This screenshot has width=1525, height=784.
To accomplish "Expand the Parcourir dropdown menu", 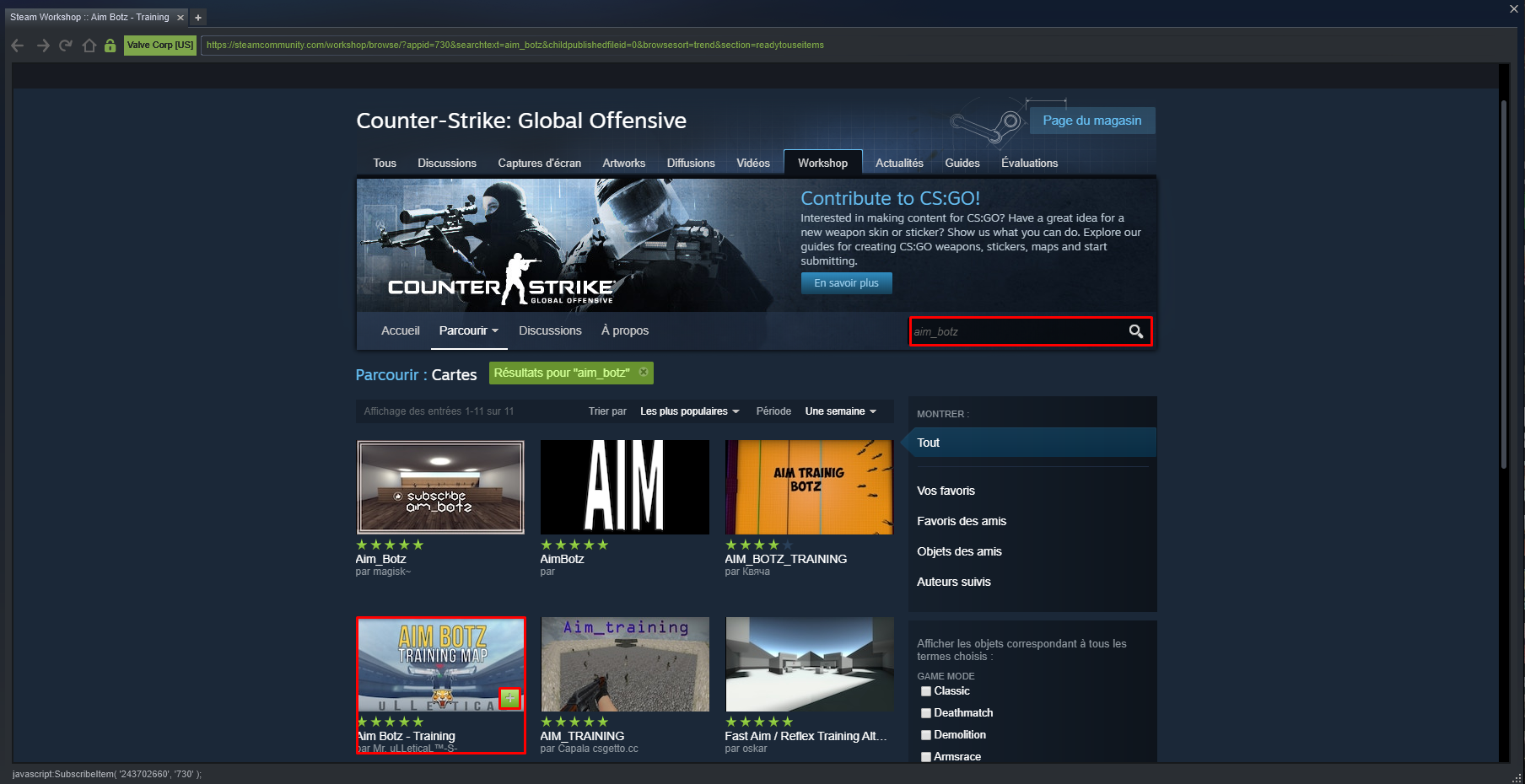I will pyautogui.click(x=468, y=331).
